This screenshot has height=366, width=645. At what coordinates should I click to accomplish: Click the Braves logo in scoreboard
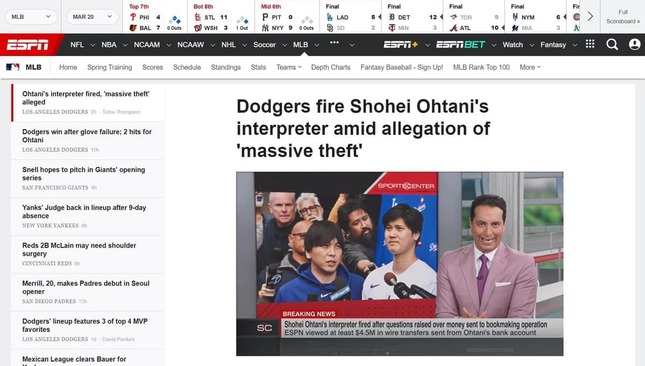[453, 28]
